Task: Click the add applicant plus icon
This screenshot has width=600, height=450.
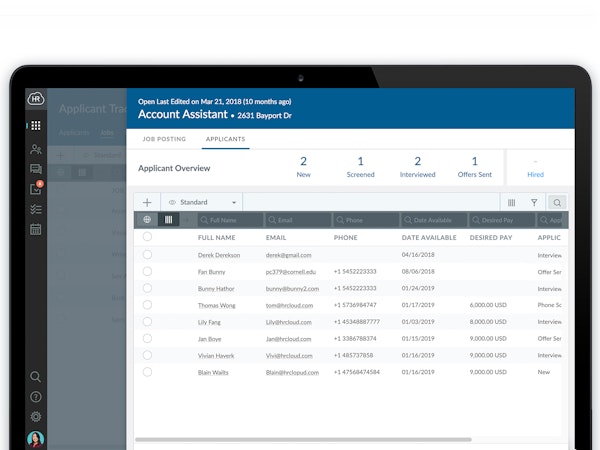Action: tap(147, 202)
